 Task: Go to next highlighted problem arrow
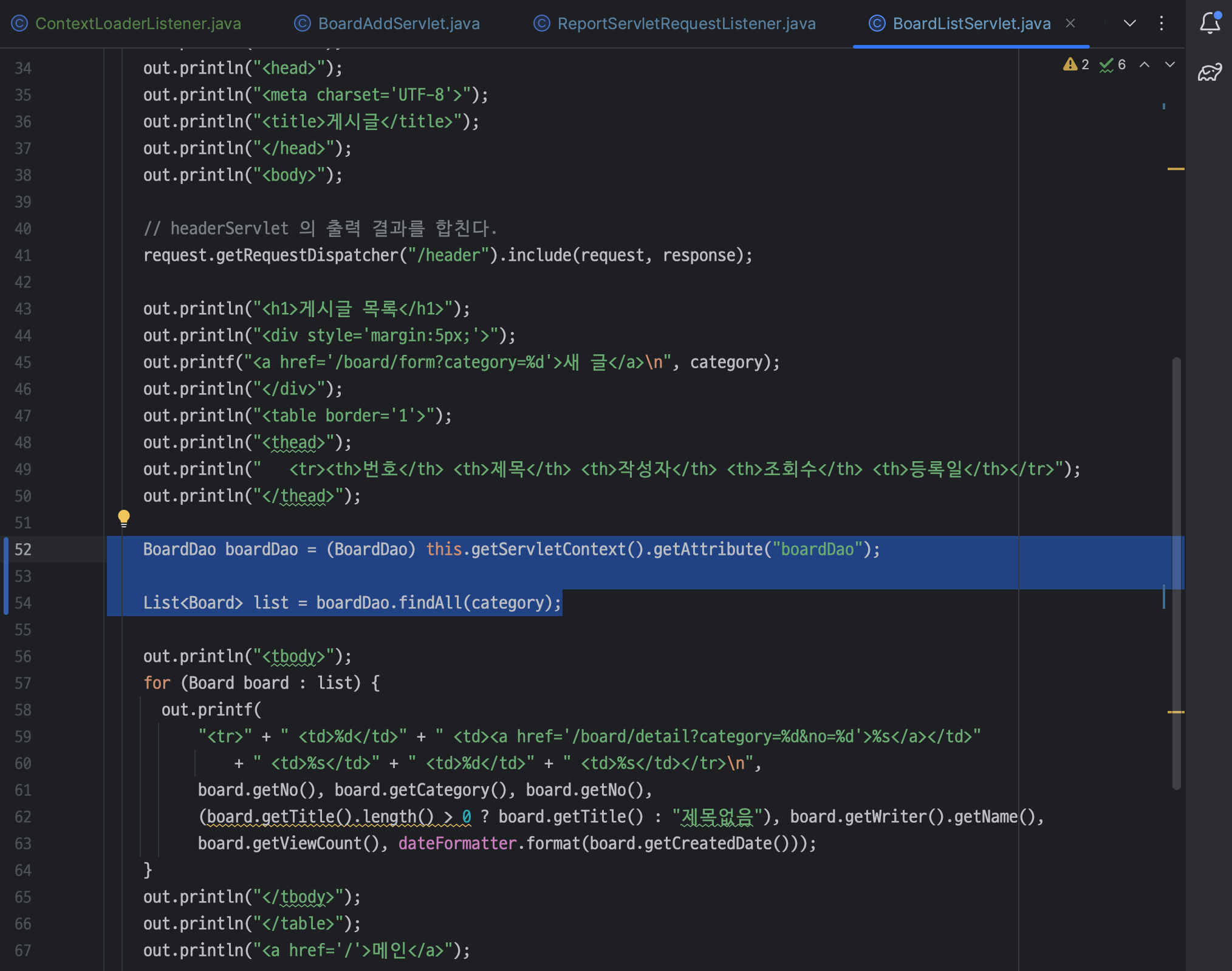[1170, 64]
